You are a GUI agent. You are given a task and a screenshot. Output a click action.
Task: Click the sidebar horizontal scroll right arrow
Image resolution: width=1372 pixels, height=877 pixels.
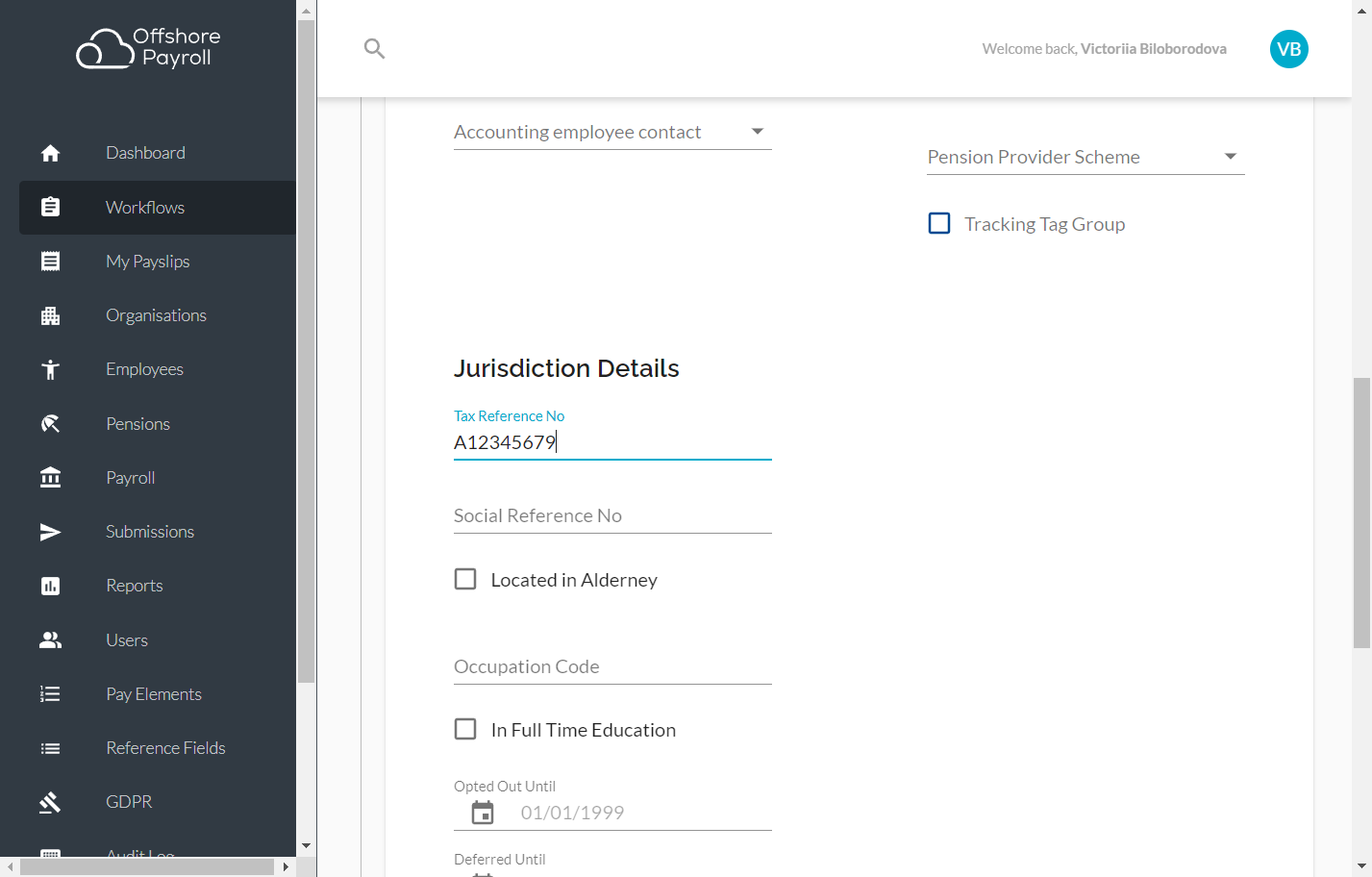(x=285, y=866)
